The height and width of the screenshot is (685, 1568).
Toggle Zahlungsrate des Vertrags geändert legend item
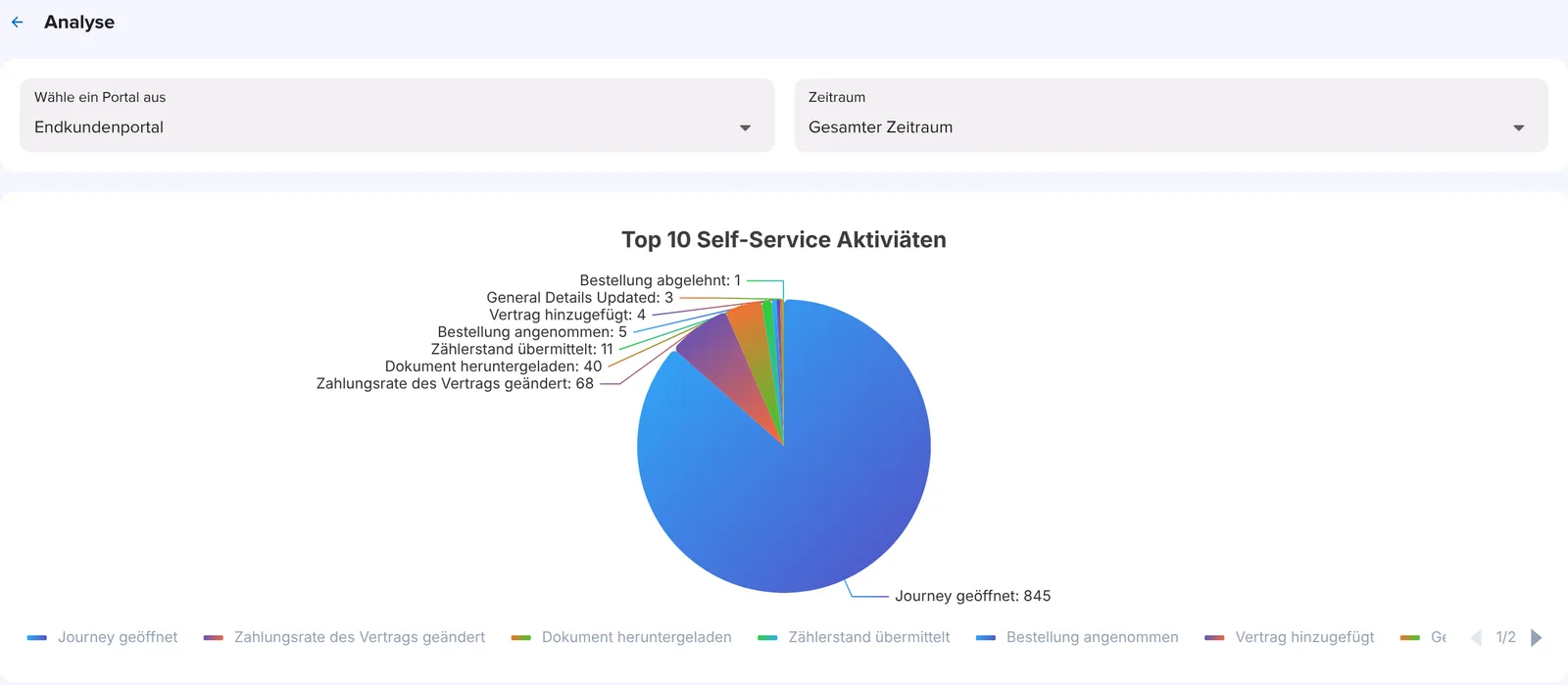tap(344, 637)
